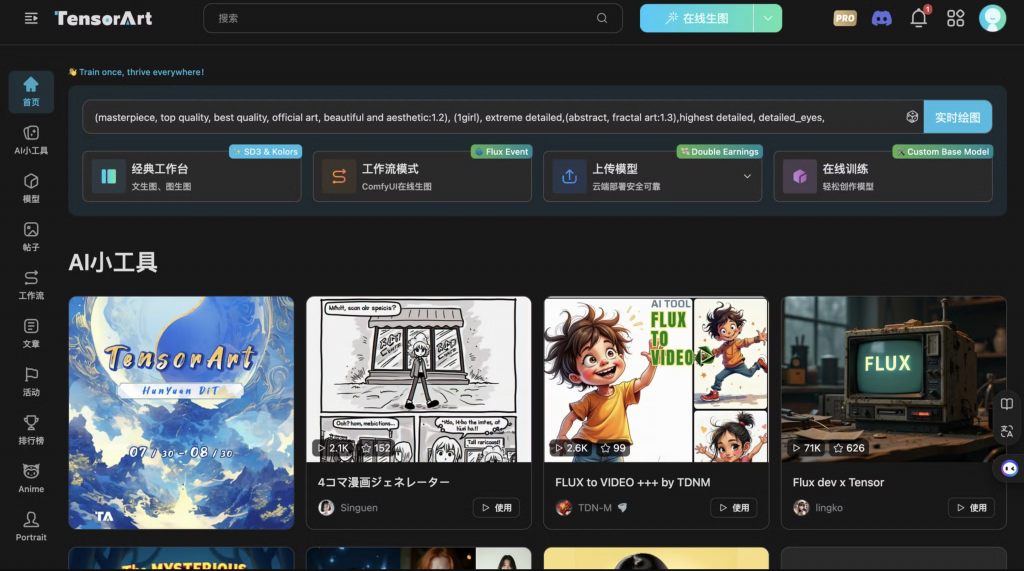The image size is (1024, 571).
Task: Click the Flux Event tag
Action: [502, 152]
